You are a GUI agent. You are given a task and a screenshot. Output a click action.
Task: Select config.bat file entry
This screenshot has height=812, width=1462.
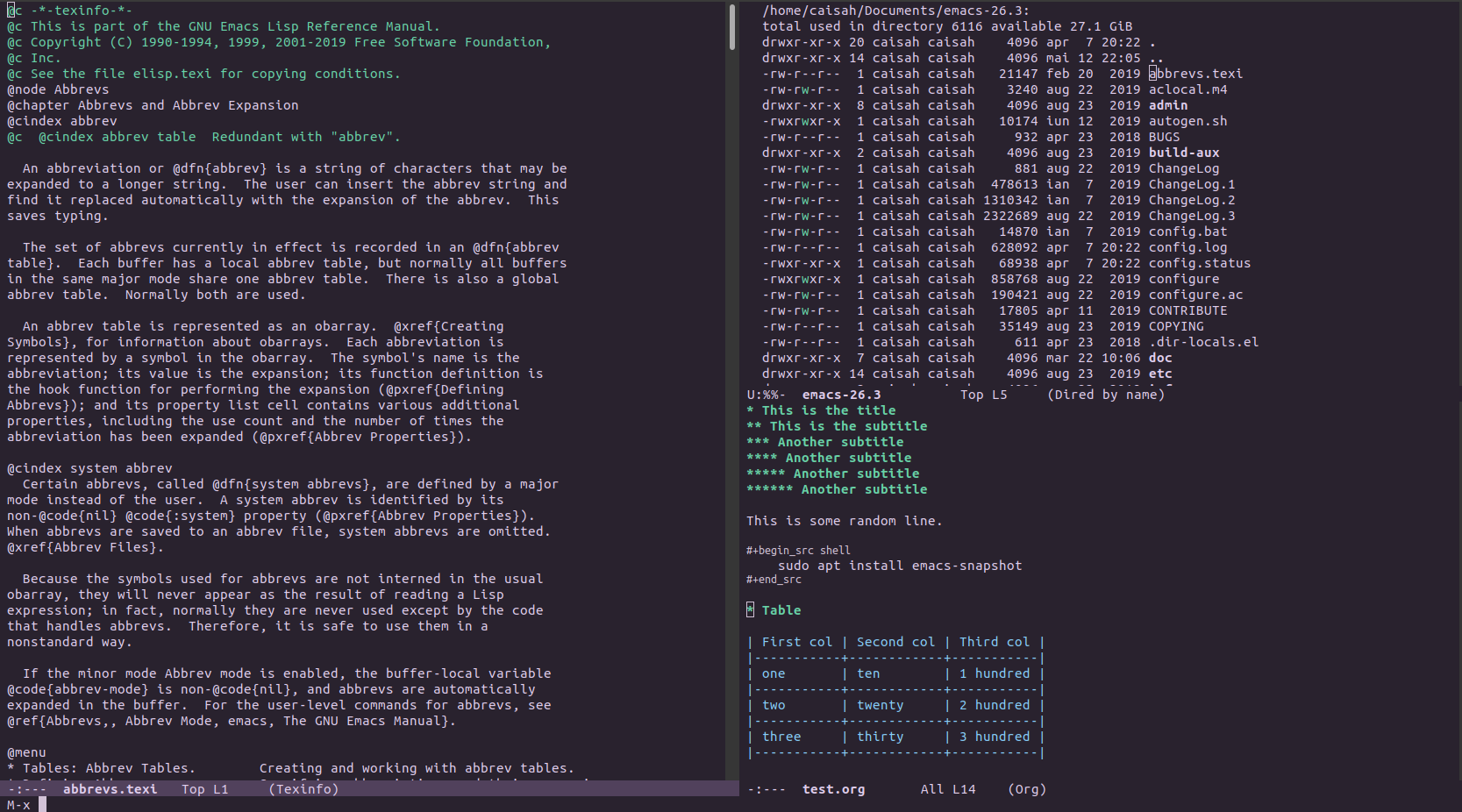[1187, 231]
